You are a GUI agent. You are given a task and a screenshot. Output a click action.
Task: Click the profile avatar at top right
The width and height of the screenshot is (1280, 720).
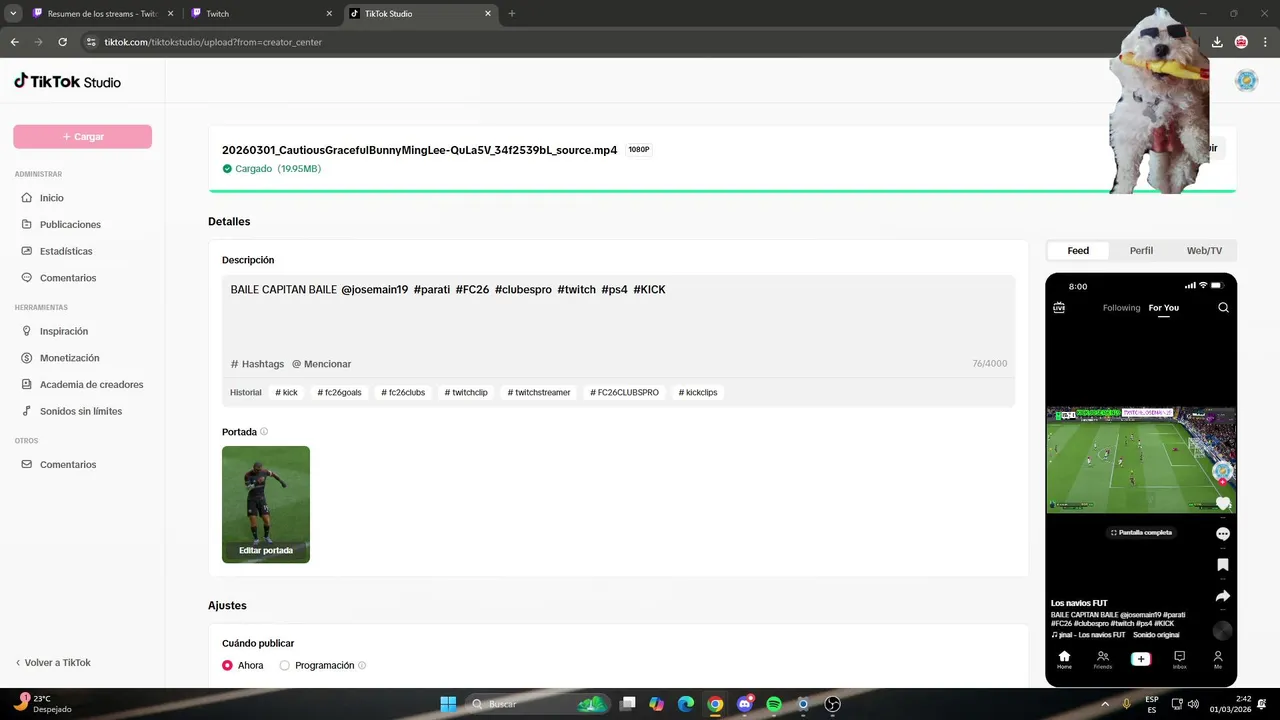(x=1246, y=81)
